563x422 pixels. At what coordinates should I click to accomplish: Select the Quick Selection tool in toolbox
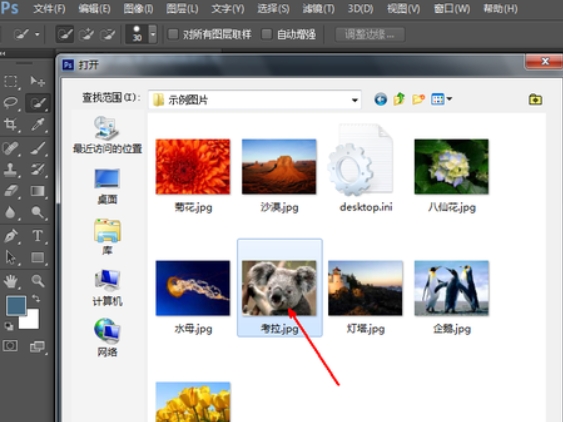tap(37, 103)
